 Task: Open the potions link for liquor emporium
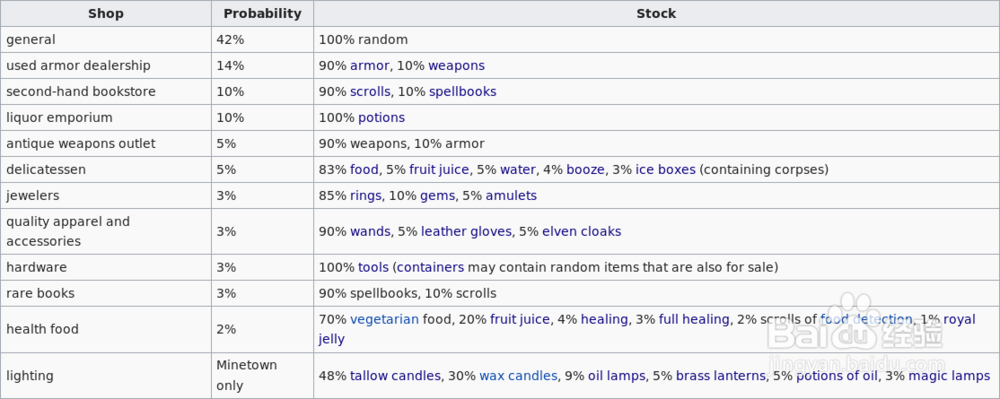click(x=381, y=118)
